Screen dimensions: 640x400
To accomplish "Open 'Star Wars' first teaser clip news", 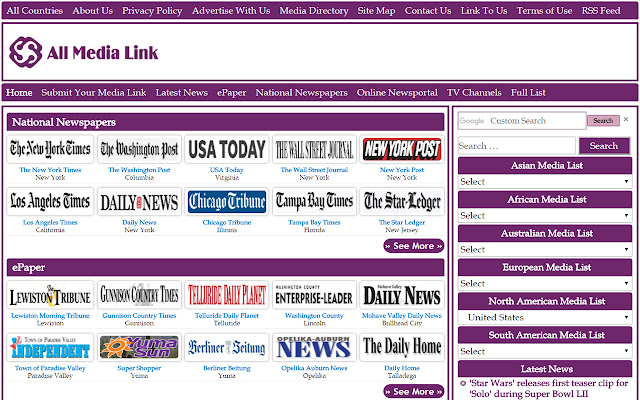I will pyautogui.click(x=549, y=388).
